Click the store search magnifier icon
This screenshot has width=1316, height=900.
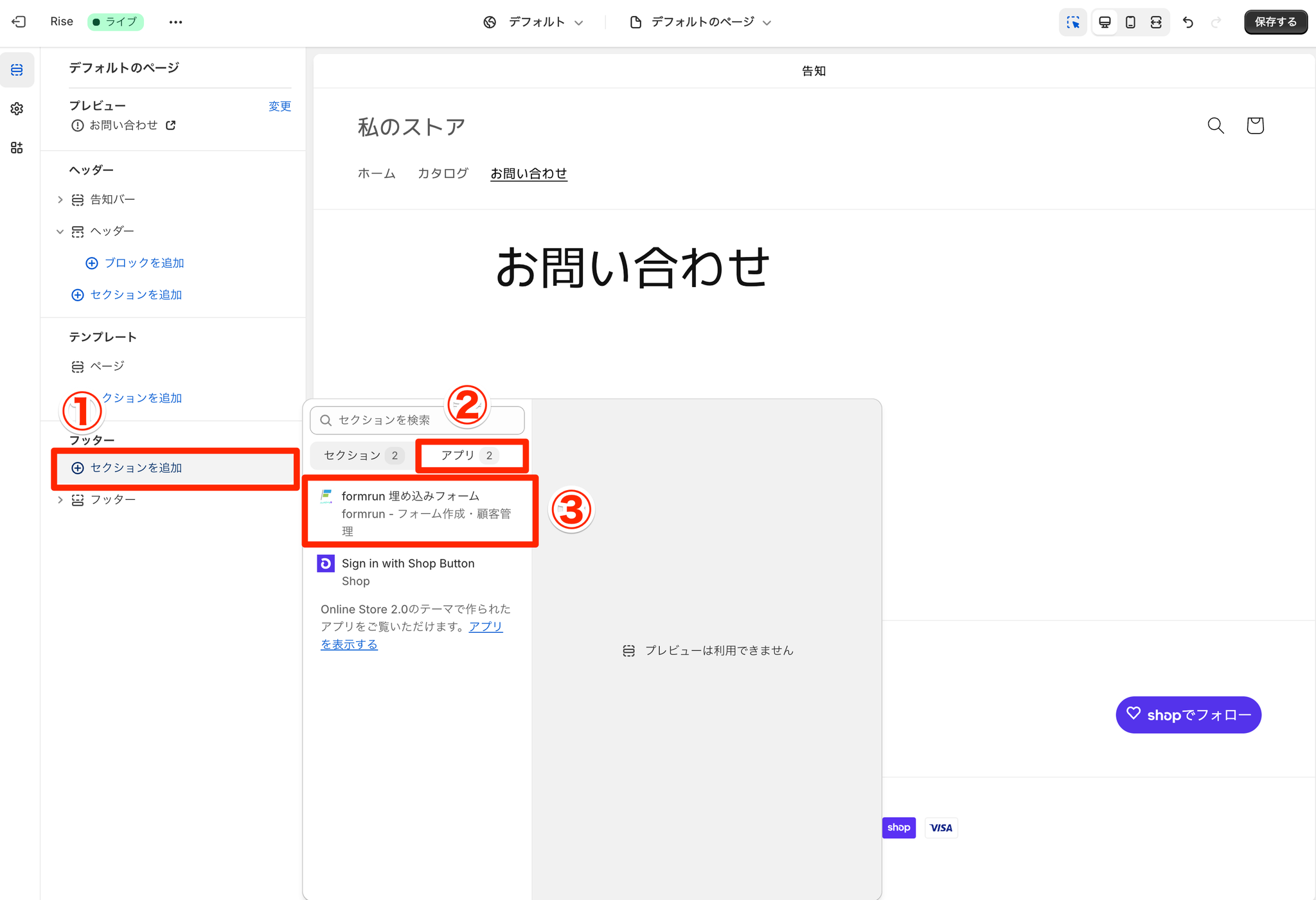(1215, 125)
